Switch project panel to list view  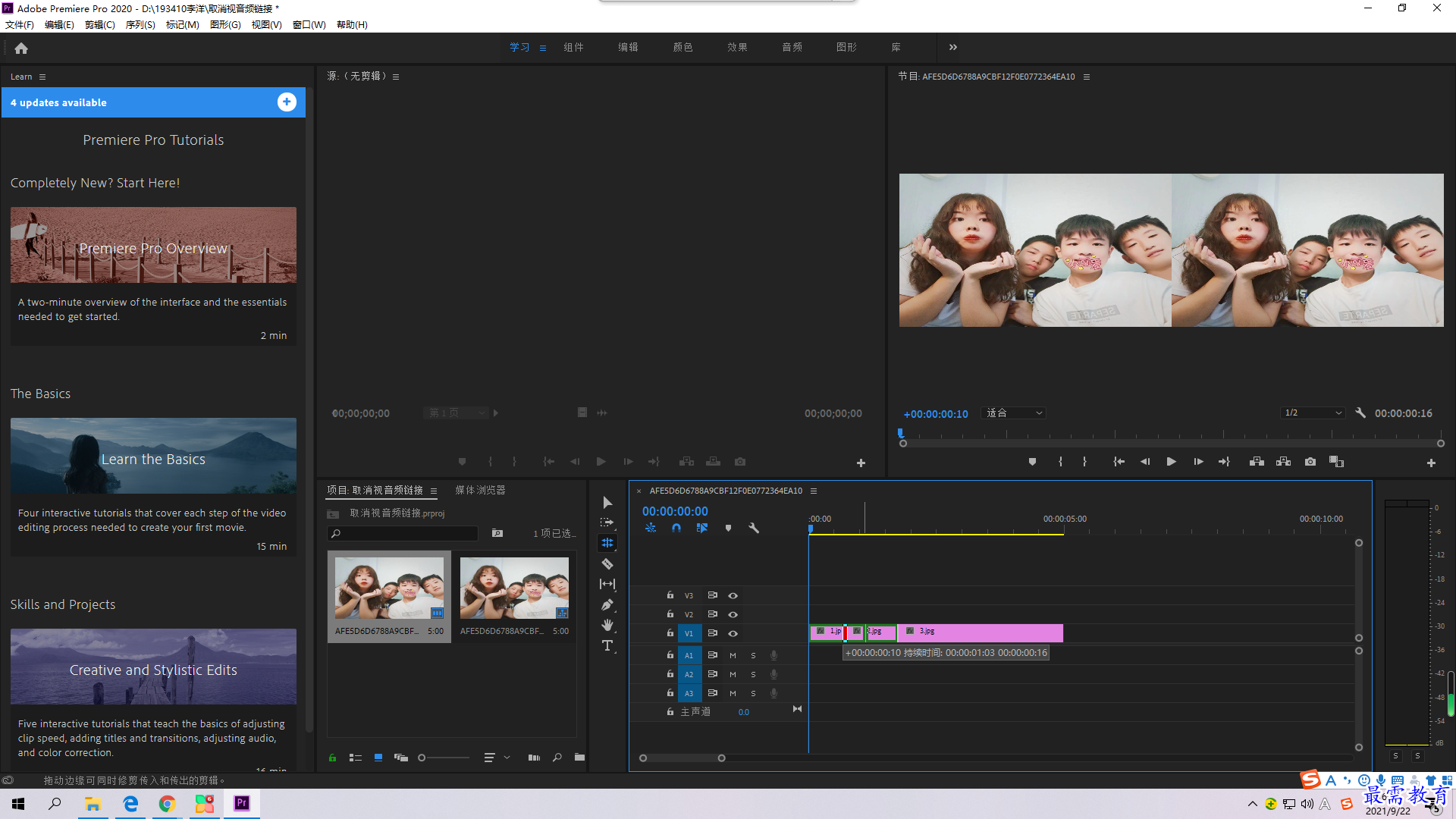355,758
